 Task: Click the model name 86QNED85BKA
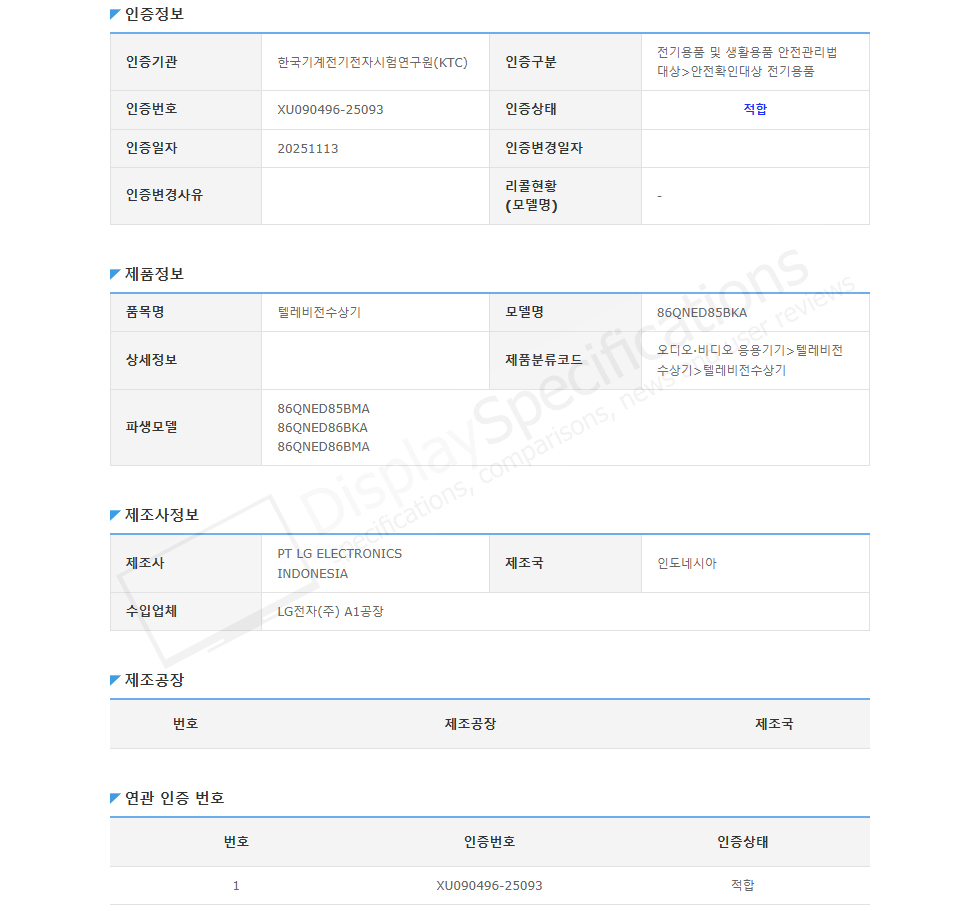pos(701,312)
